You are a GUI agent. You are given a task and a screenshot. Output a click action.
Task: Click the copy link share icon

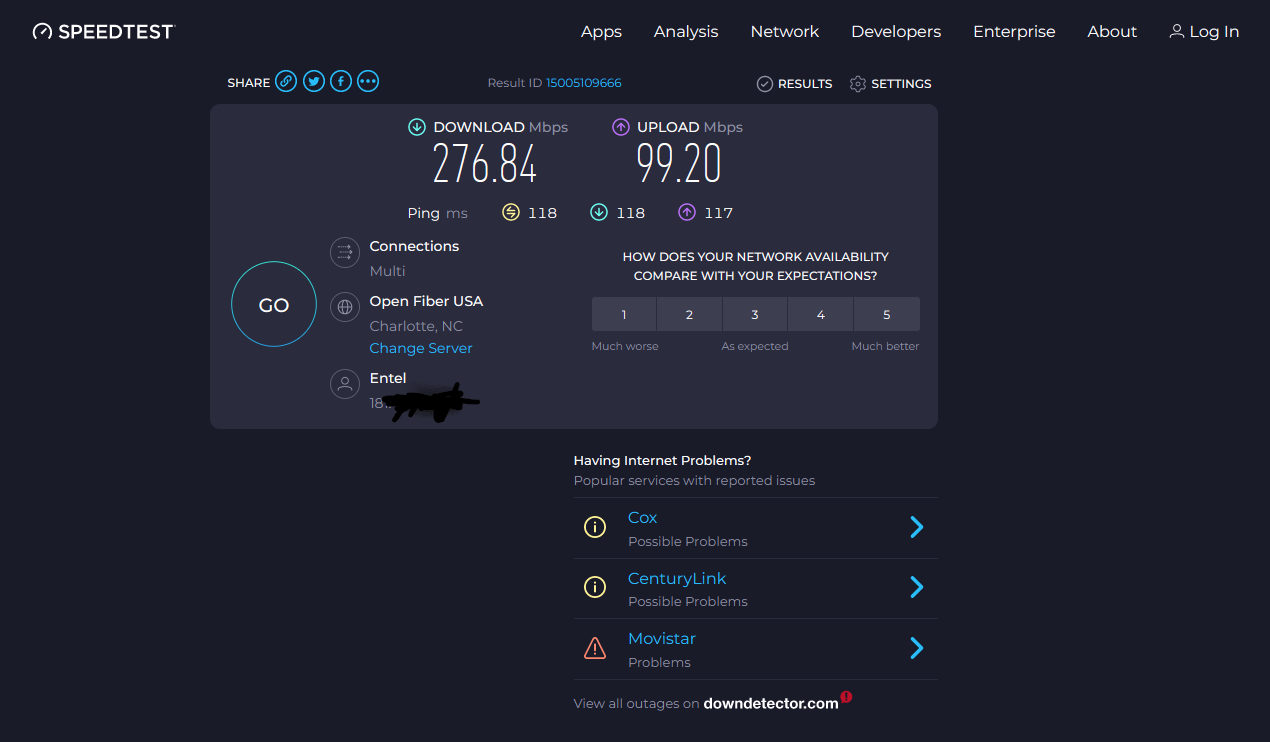click(286, 82)
